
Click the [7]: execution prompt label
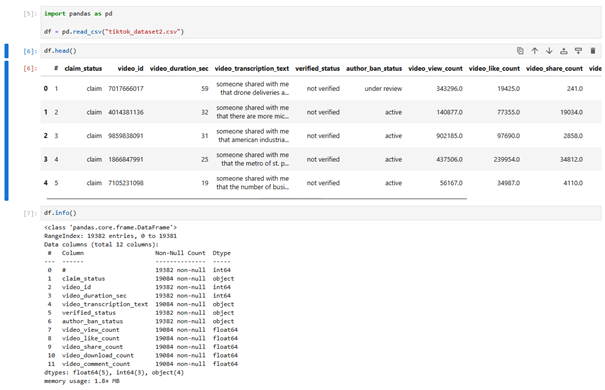(x=30, y=213)
